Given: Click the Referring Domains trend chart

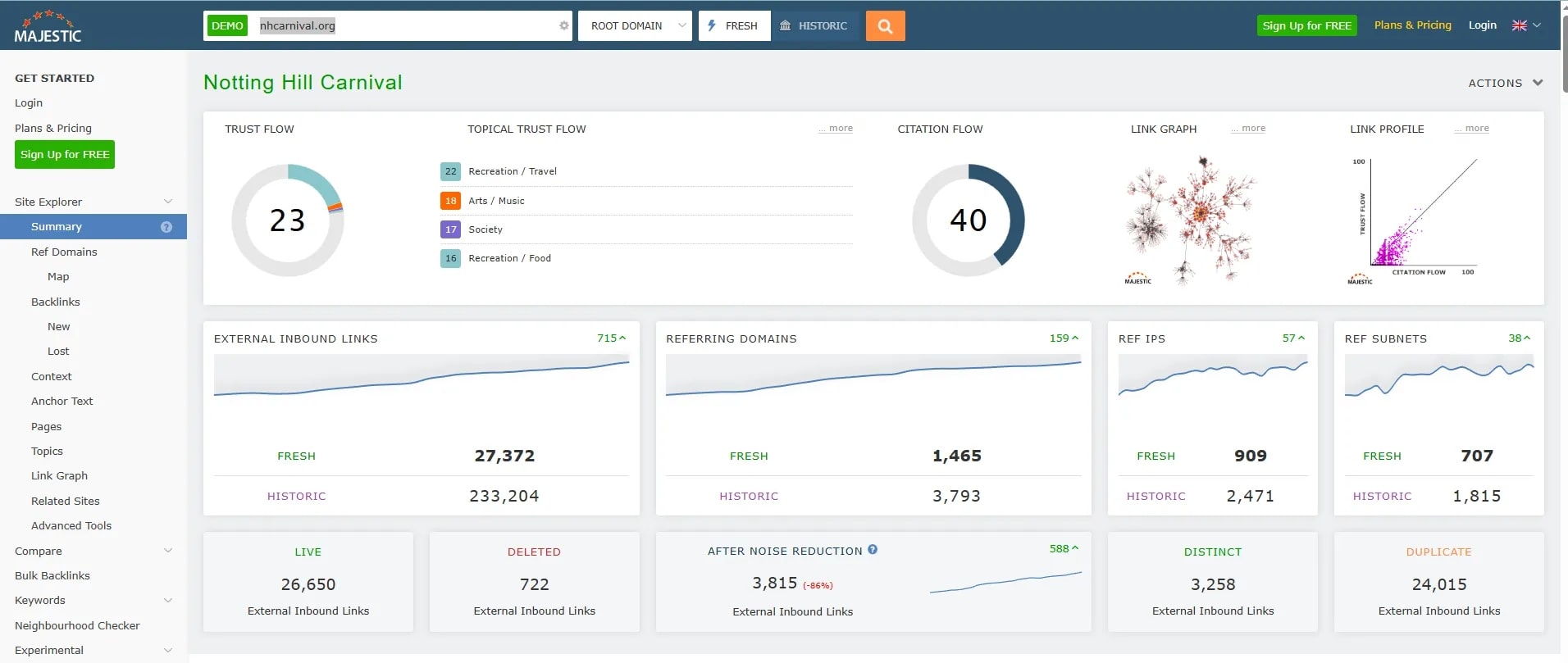Looking at the screenshot, I should 873,377.
